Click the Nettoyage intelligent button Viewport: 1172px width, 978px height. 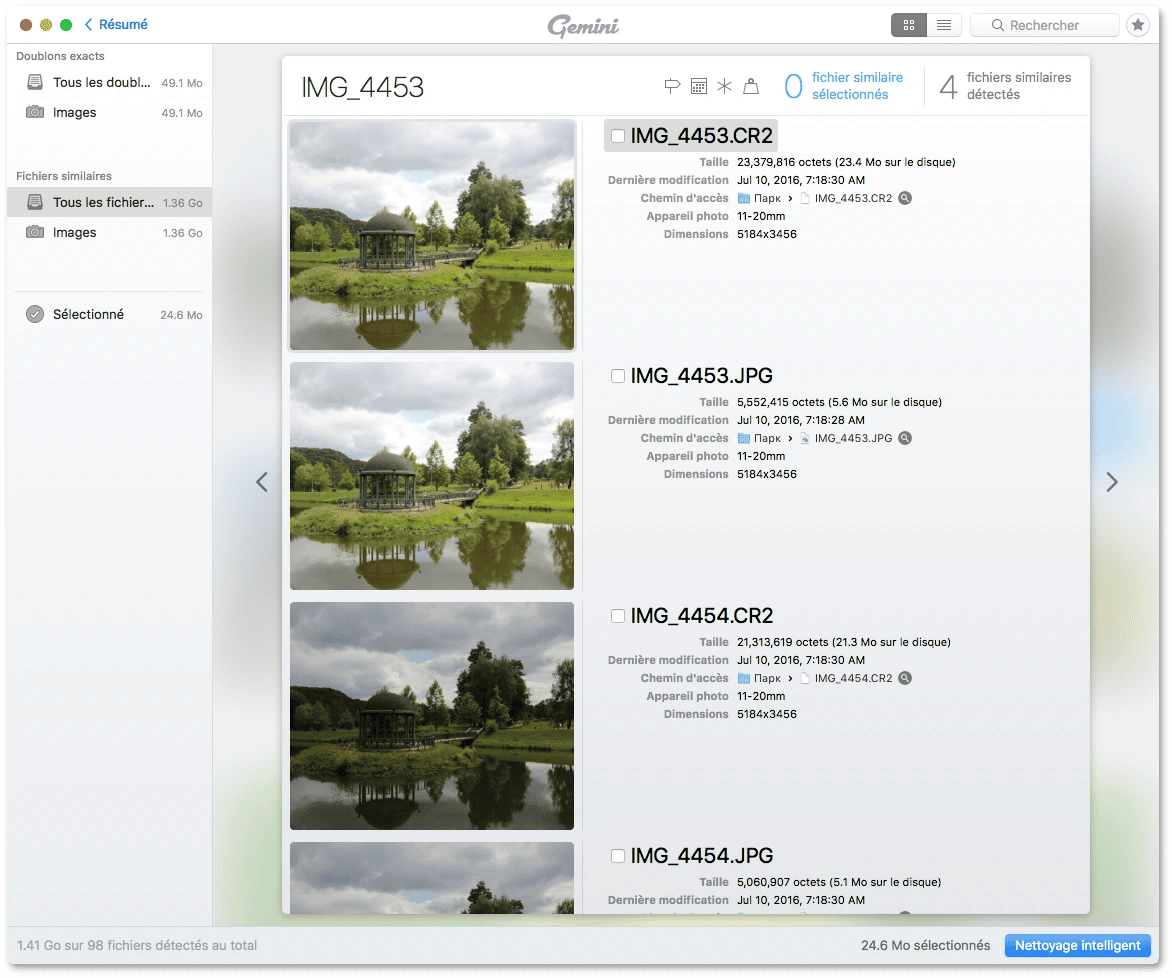point(1077,945)
